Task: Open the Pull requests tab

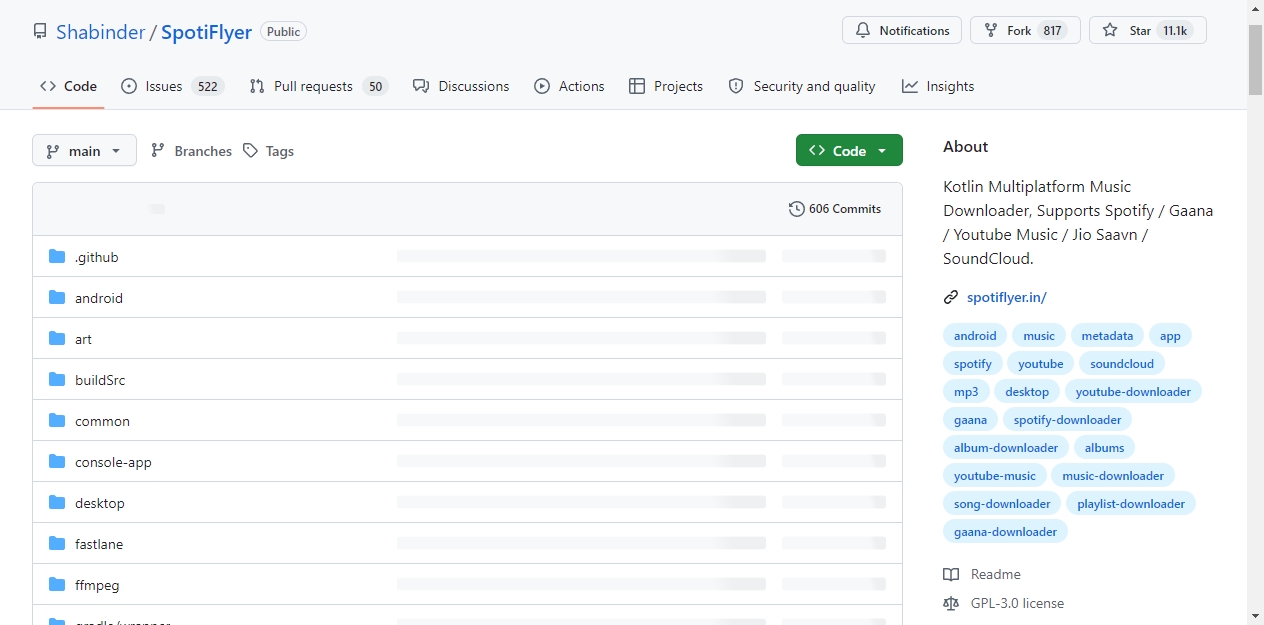Action: [318, 86]
